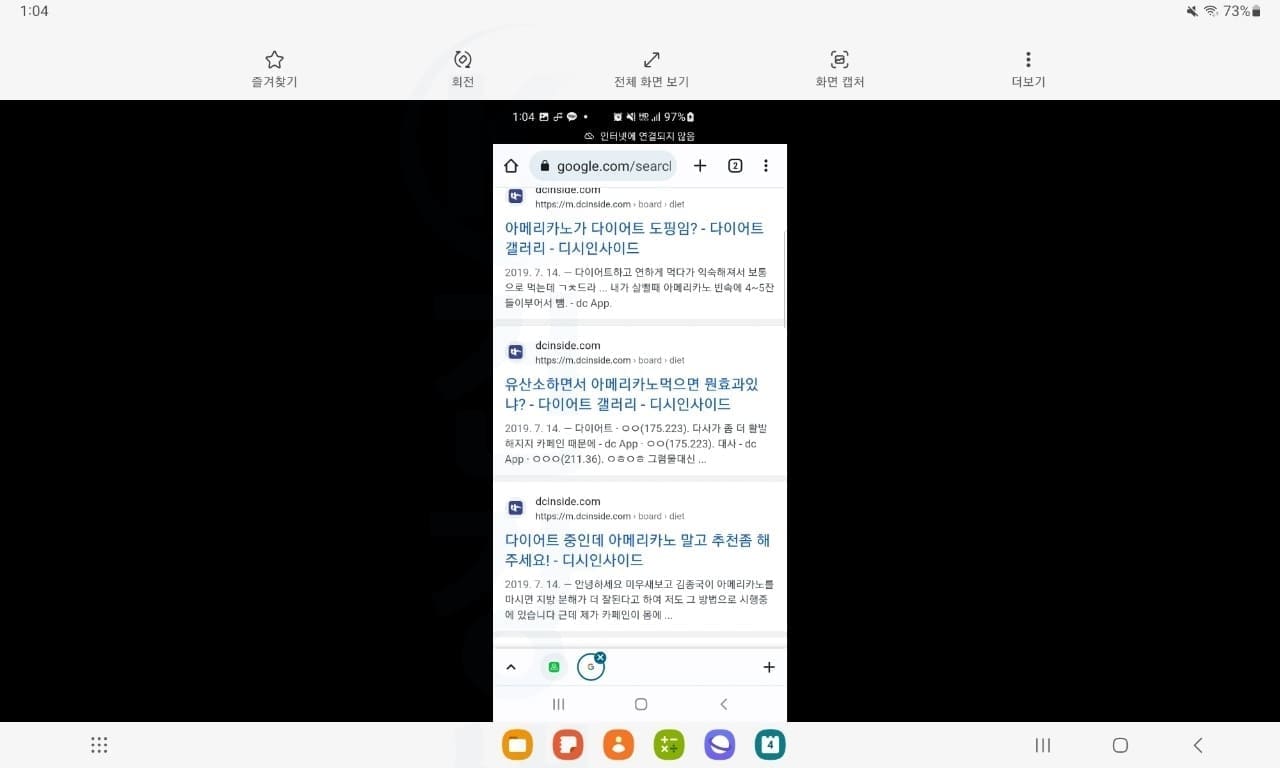This screenshot has height=768, width=1280.
Task: Open result 아메리카노가 다이어트 도핑임?
Action: (634, 238)
